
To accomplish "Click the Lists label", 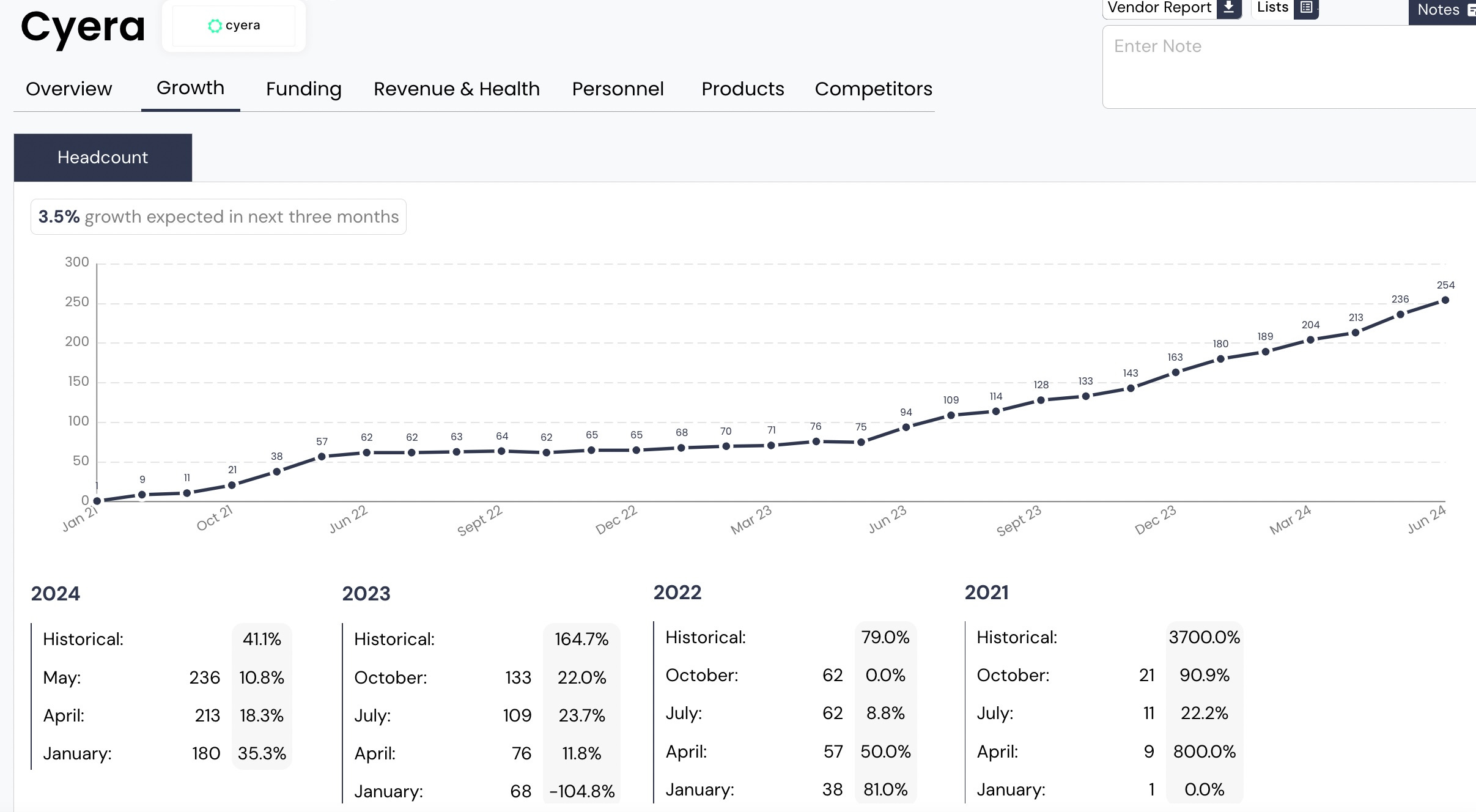I will (x=1273, y=7).
